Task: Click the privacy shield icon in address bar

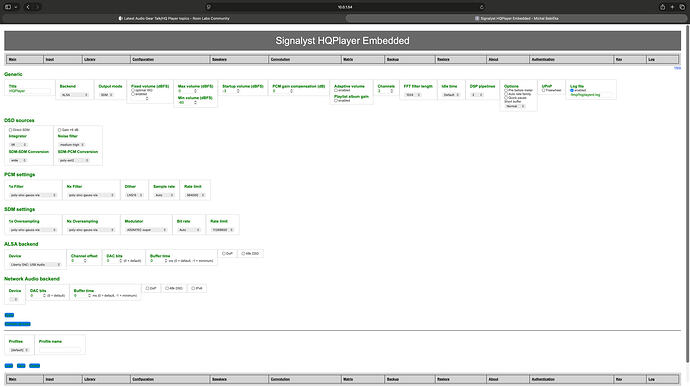Action: [209, 7]
